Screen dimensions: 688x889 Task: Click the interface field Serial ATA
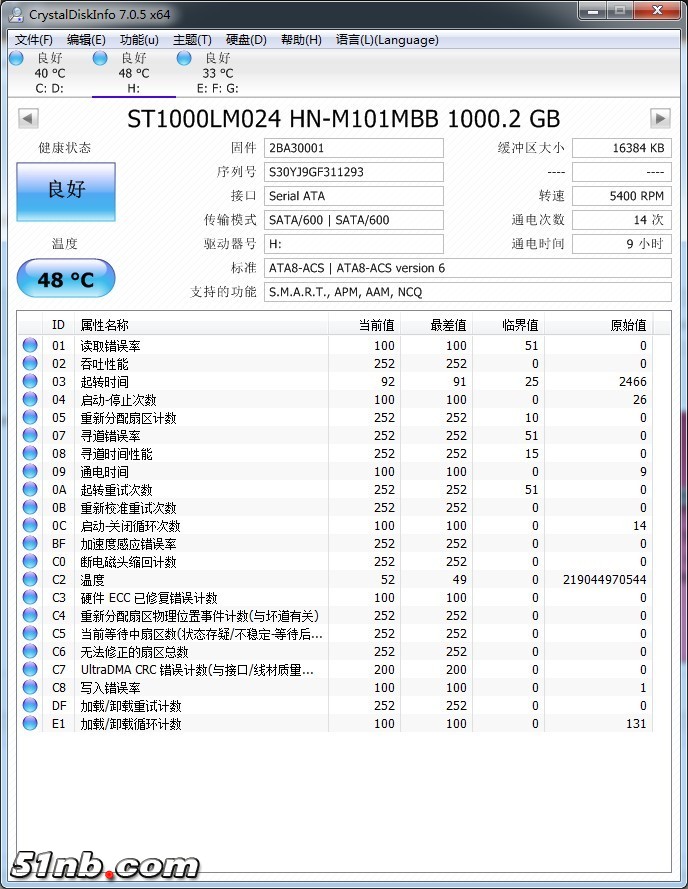[x=354, y=196]
